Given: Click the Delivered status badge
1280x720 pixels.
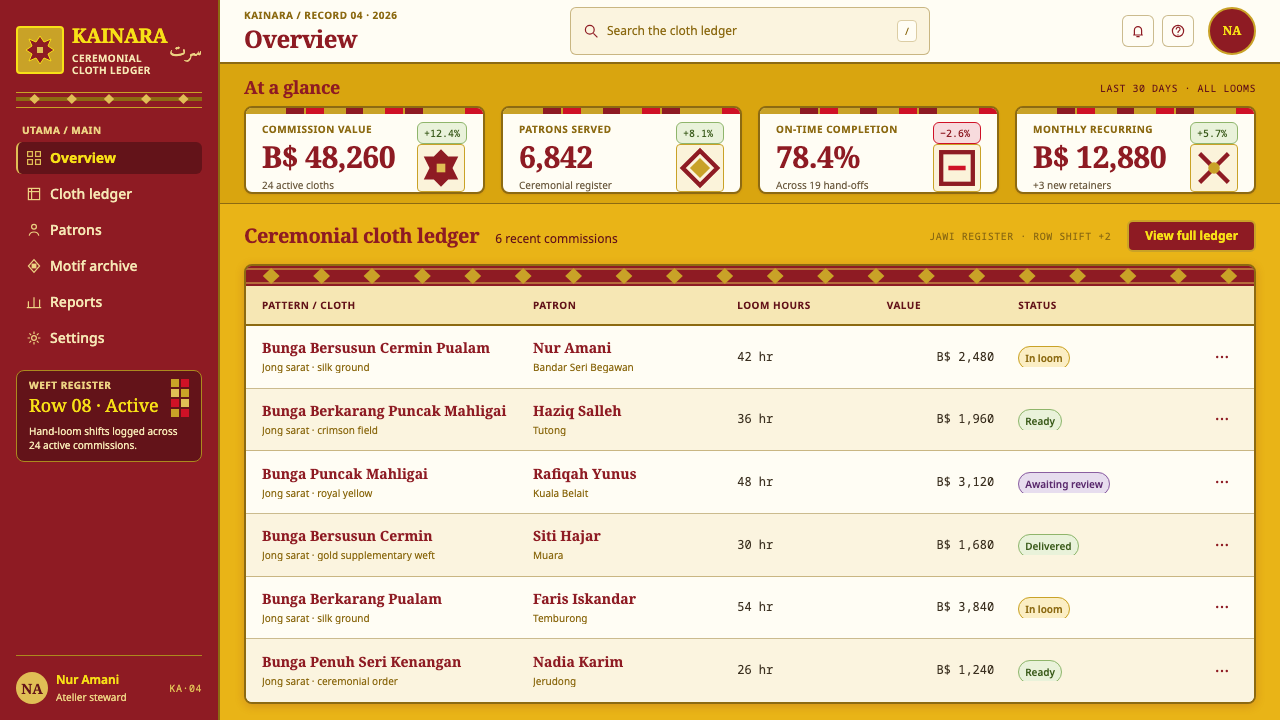Looking at the screenshot, I should coord(1048,546).
